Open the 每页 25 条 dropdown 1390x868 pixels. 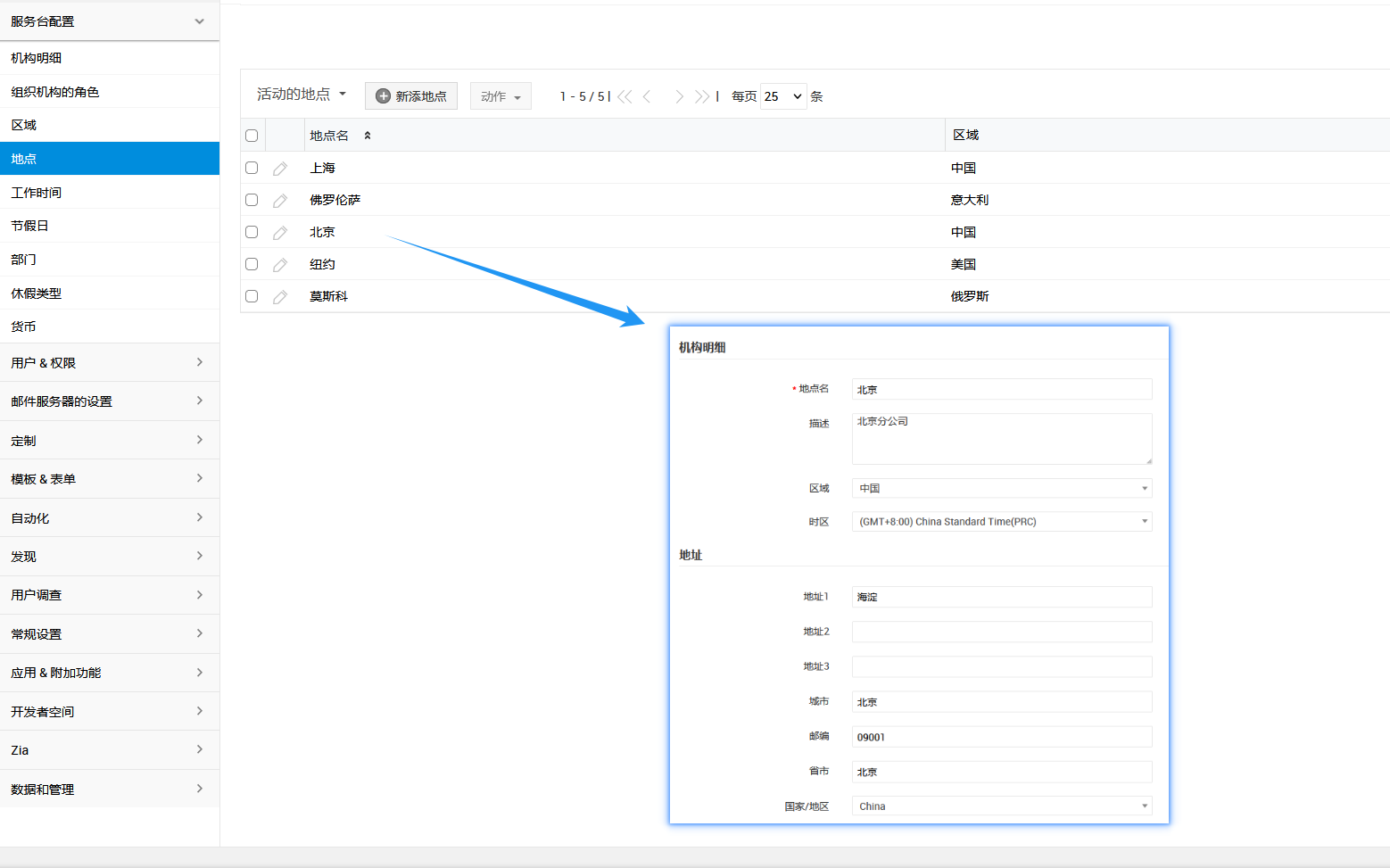(782, 95)
